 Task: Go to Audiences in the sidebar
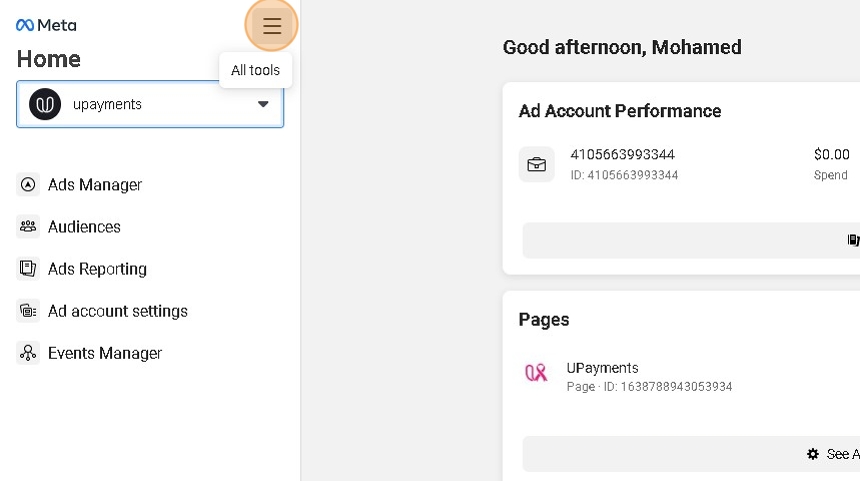(x=84, y=227)
